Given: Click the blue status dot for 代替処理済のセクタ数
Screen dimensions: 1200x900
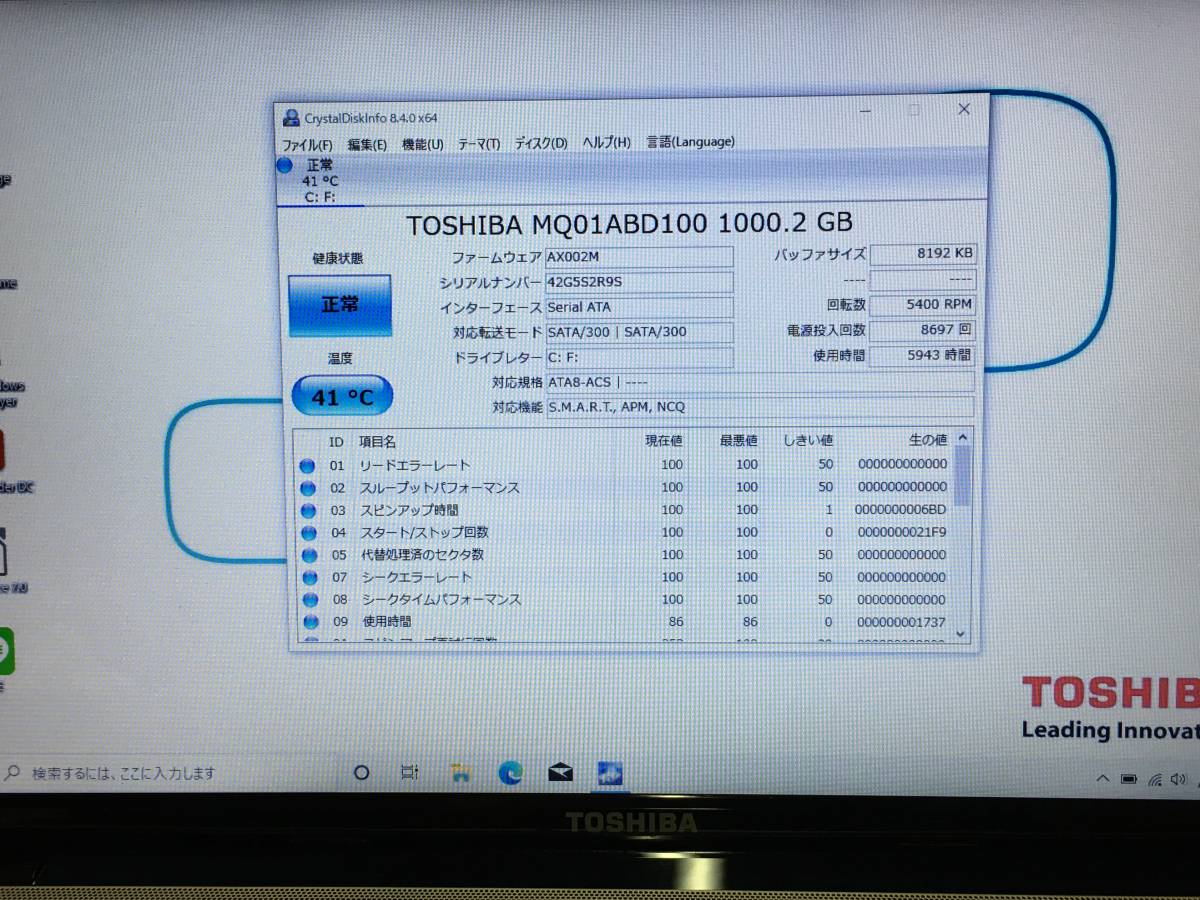Looking at the screenshot, I should 309,555.
